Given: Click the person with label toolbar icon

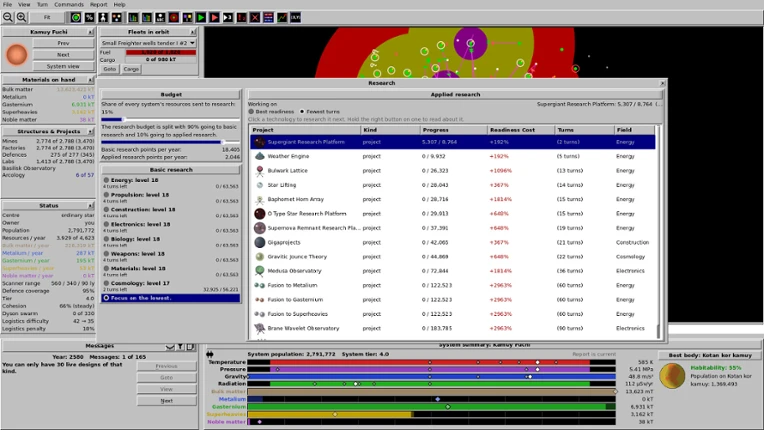Looking at the screenshot, I should (160, 18).
